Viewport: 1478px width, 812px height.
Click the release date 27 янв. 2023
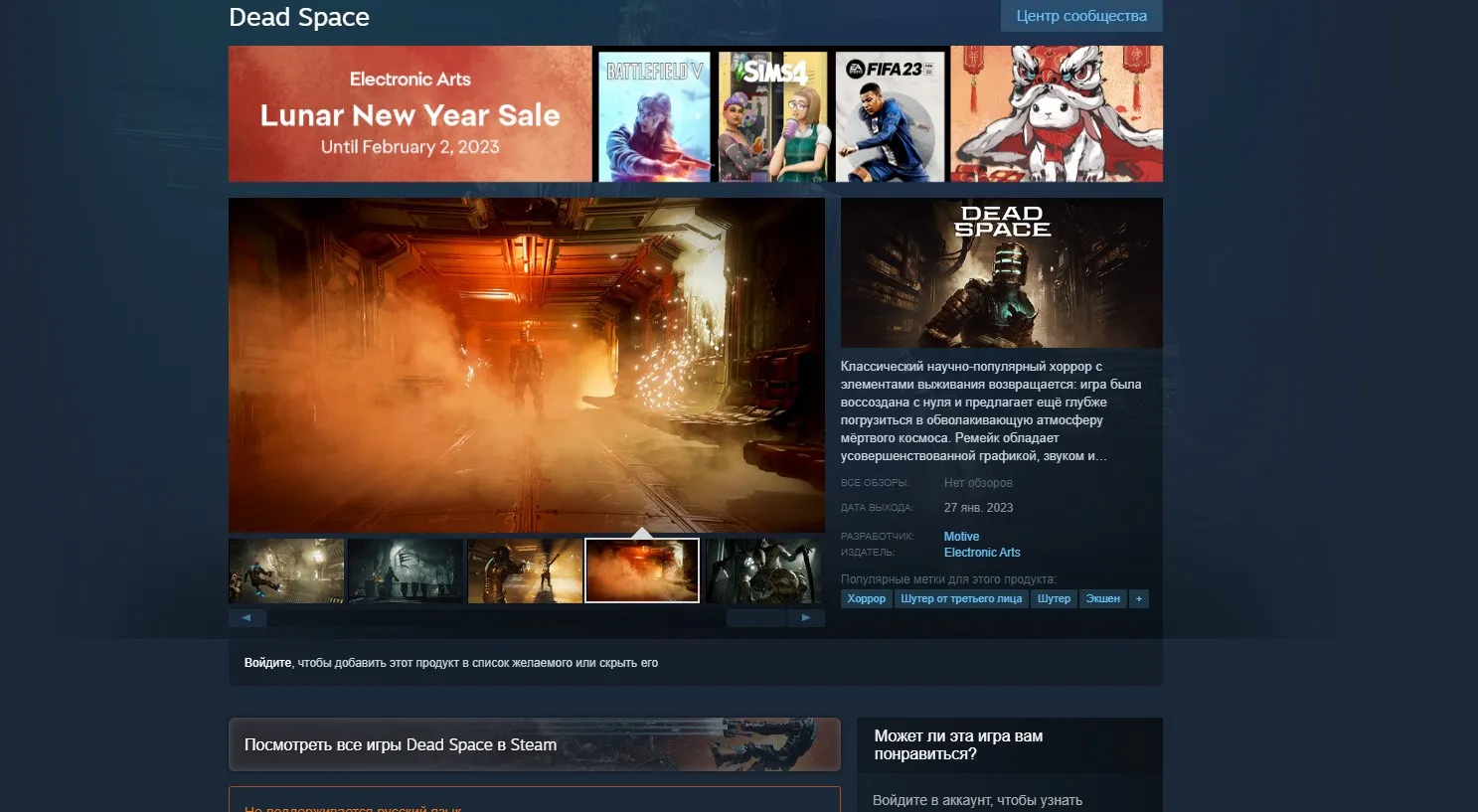[x=979, y=508]
